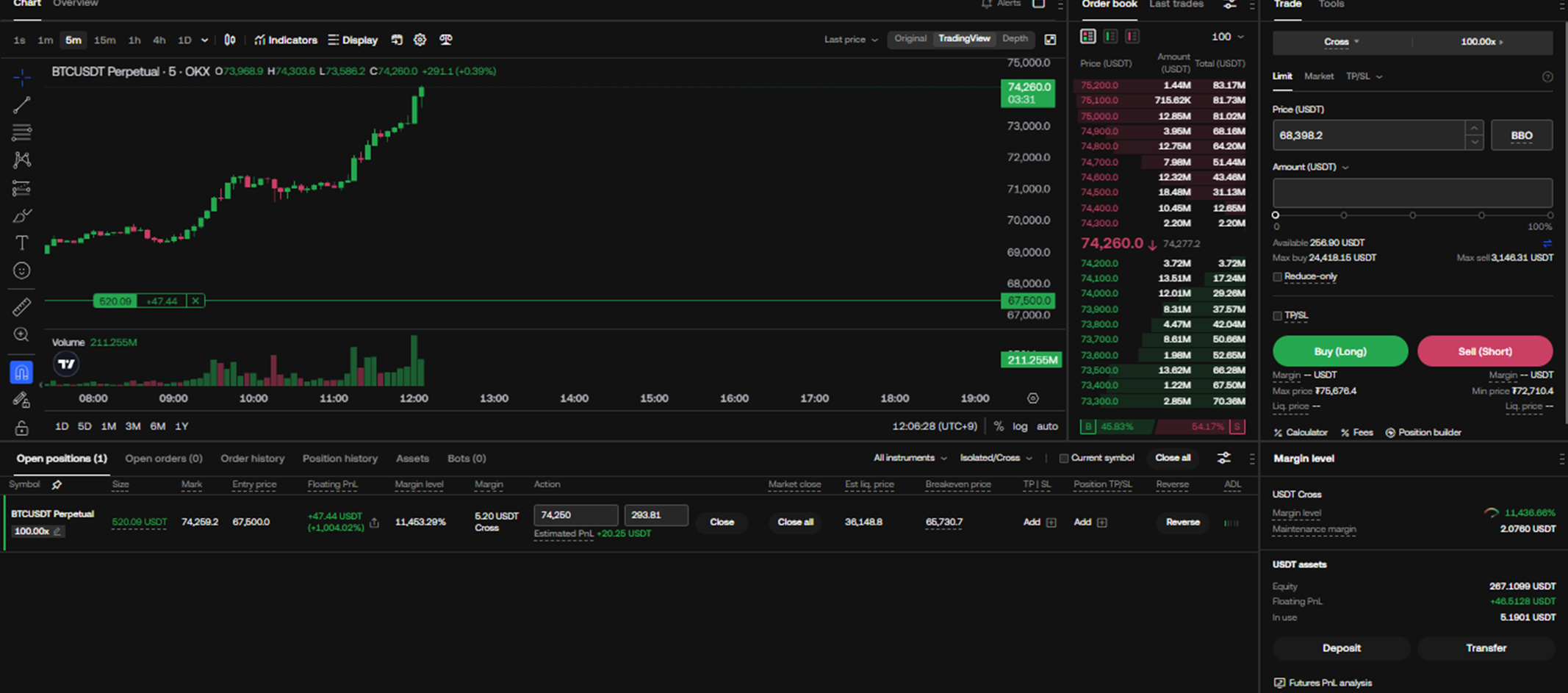Viewport: 1568px width, 693px height.
Task: Click the BBO price button
Action: [x=1521, y=135]
